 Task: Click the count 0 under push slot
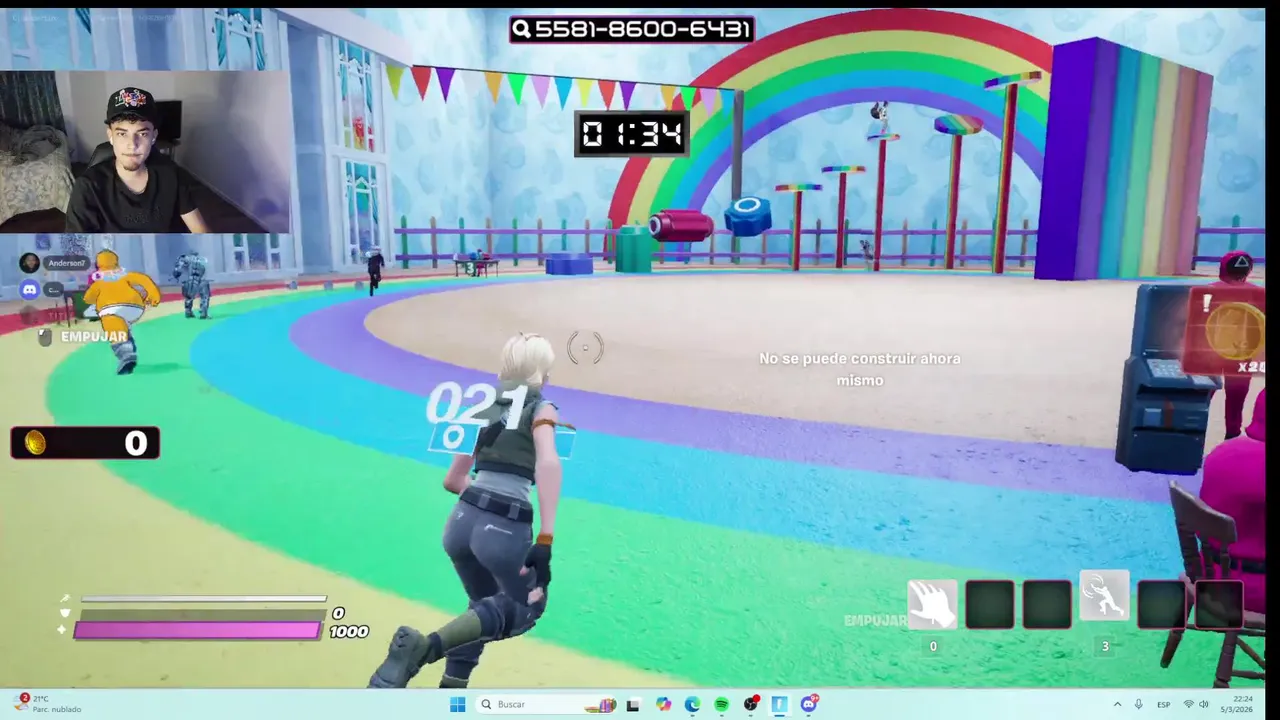(933, 646)
